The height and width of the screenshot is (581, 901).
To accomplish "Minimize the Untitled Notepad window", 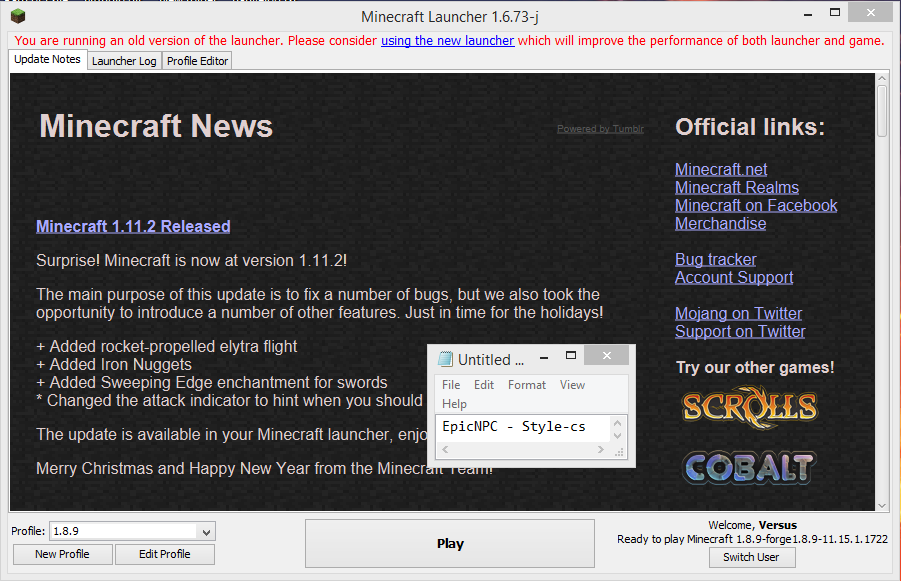I will (544, 357).
